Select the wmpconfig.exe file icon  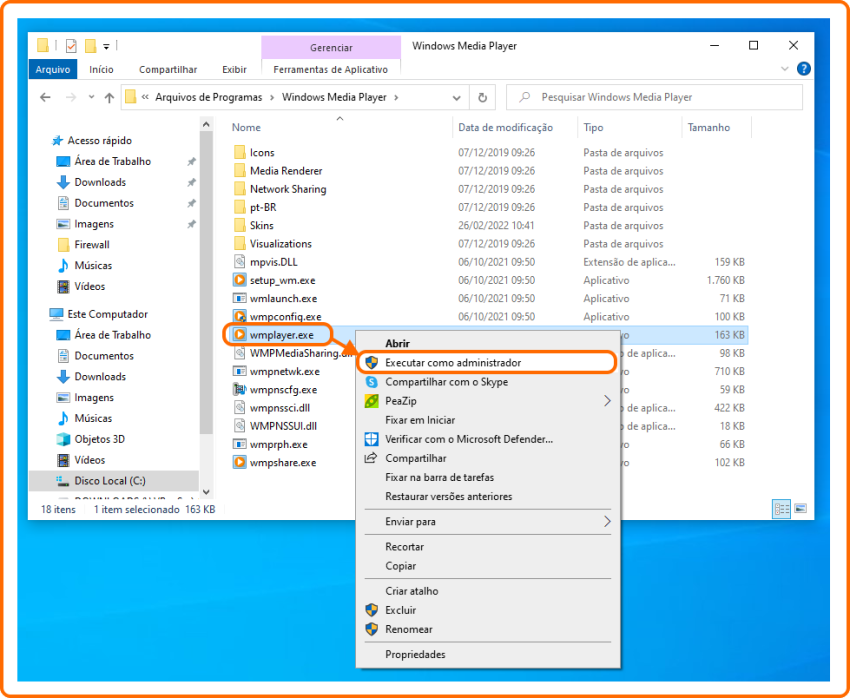[x=239, y=316]
